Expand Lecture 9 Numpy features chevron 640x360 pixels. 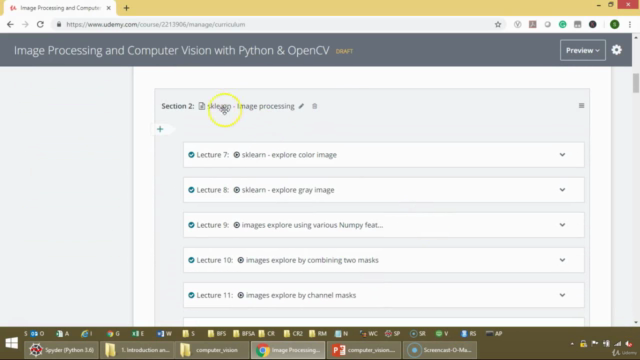562,225
